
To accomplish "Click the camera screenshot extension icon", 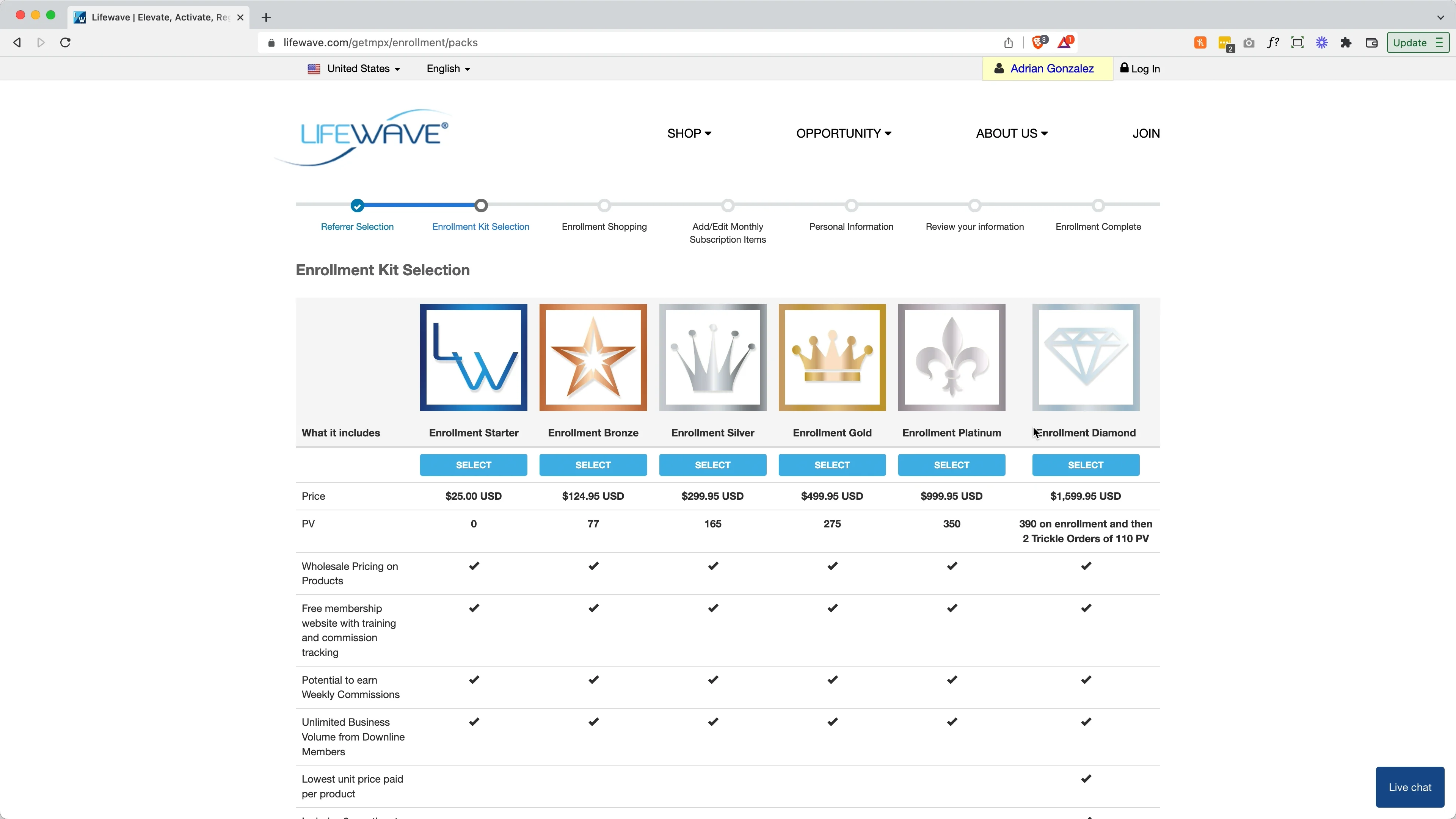I will [x=1249, y=42].
